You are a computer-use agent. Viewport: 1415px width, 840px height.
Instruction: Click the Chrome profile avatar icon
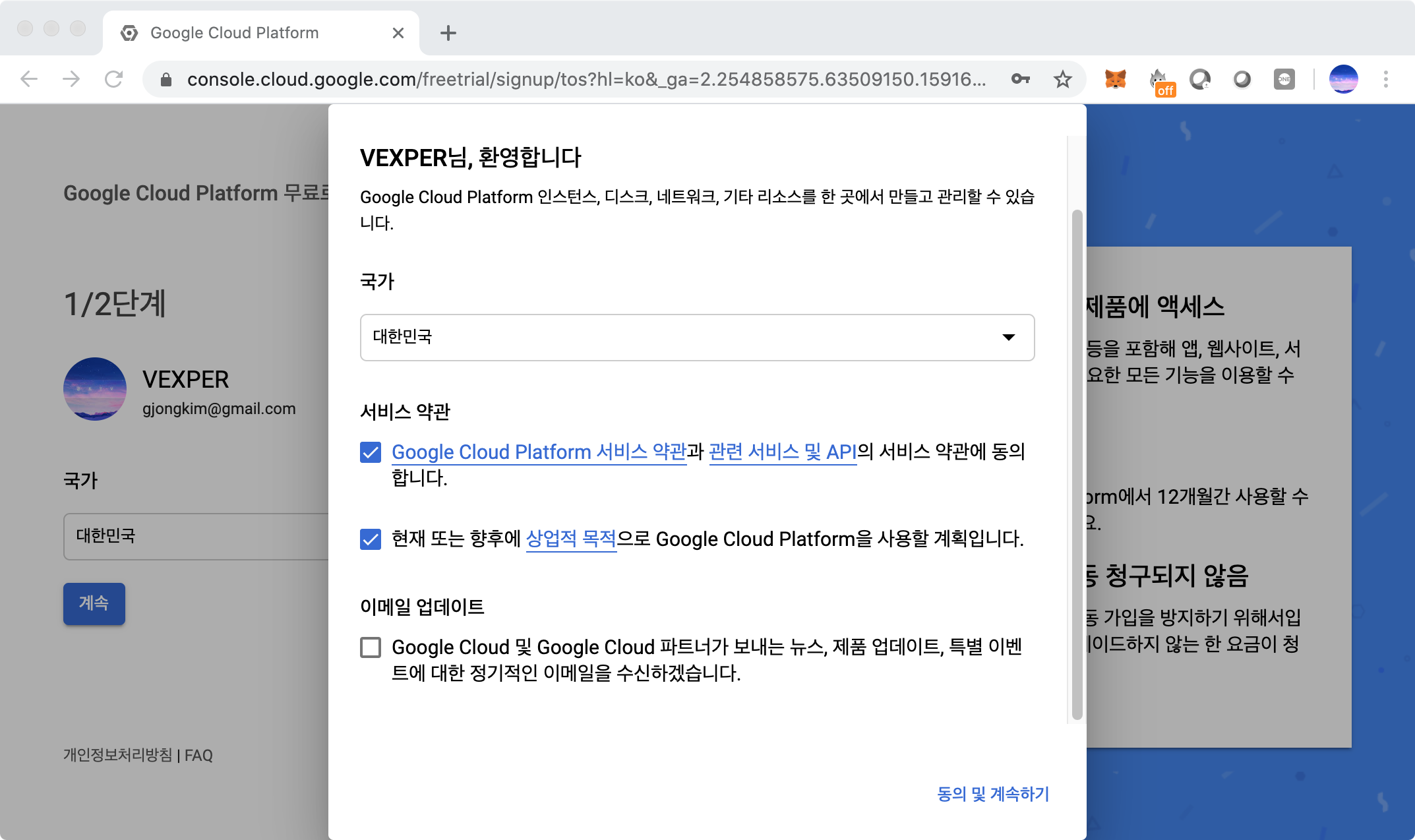1343,80
